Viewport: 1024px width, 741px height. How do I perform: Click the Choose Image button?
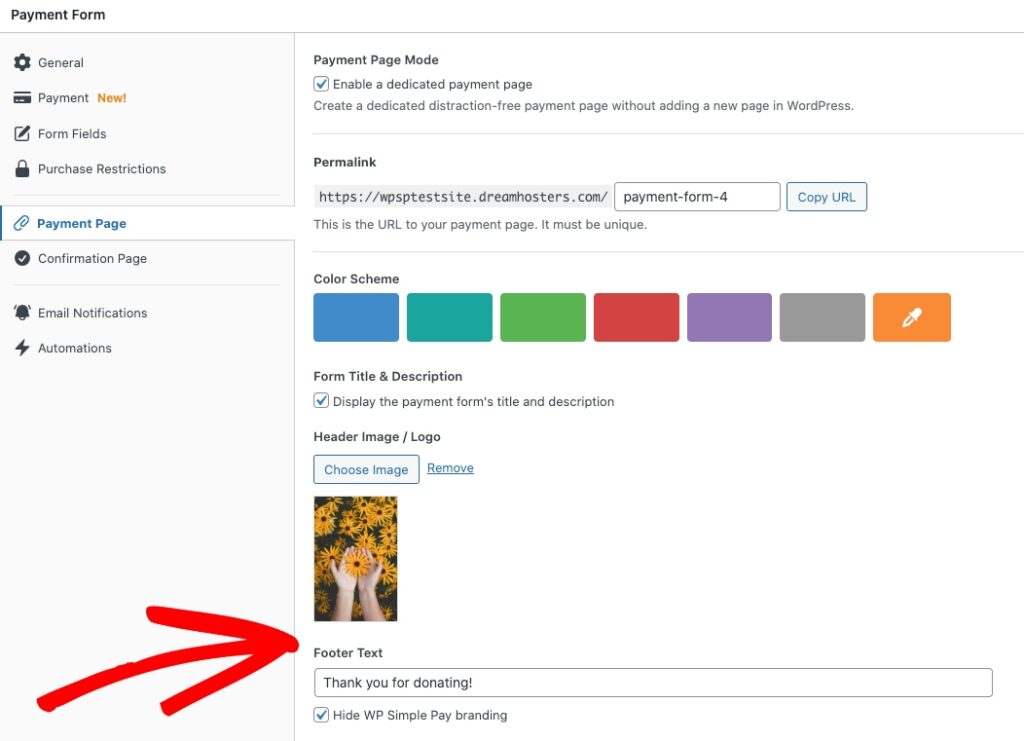point(366,469)
